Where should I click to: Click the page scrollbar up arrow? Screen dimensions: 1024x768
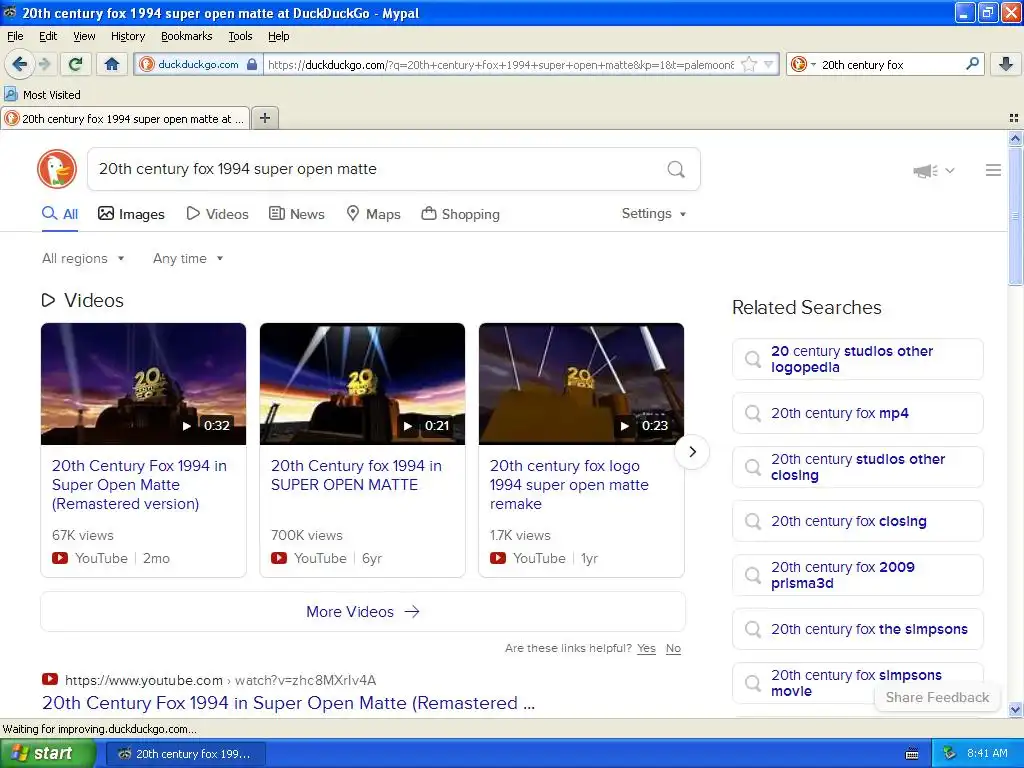click(x=1015, y=138)
